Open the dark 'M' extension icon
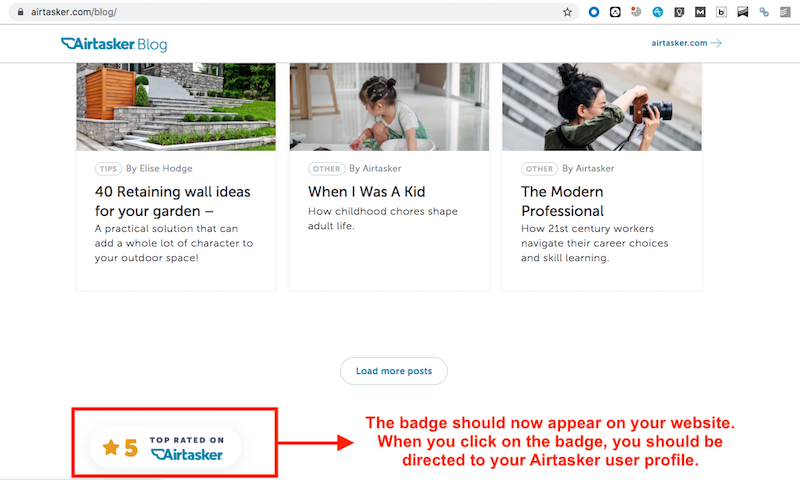This screenshot has height=480, width=800. pyautogui.click(x=700, y=12)
